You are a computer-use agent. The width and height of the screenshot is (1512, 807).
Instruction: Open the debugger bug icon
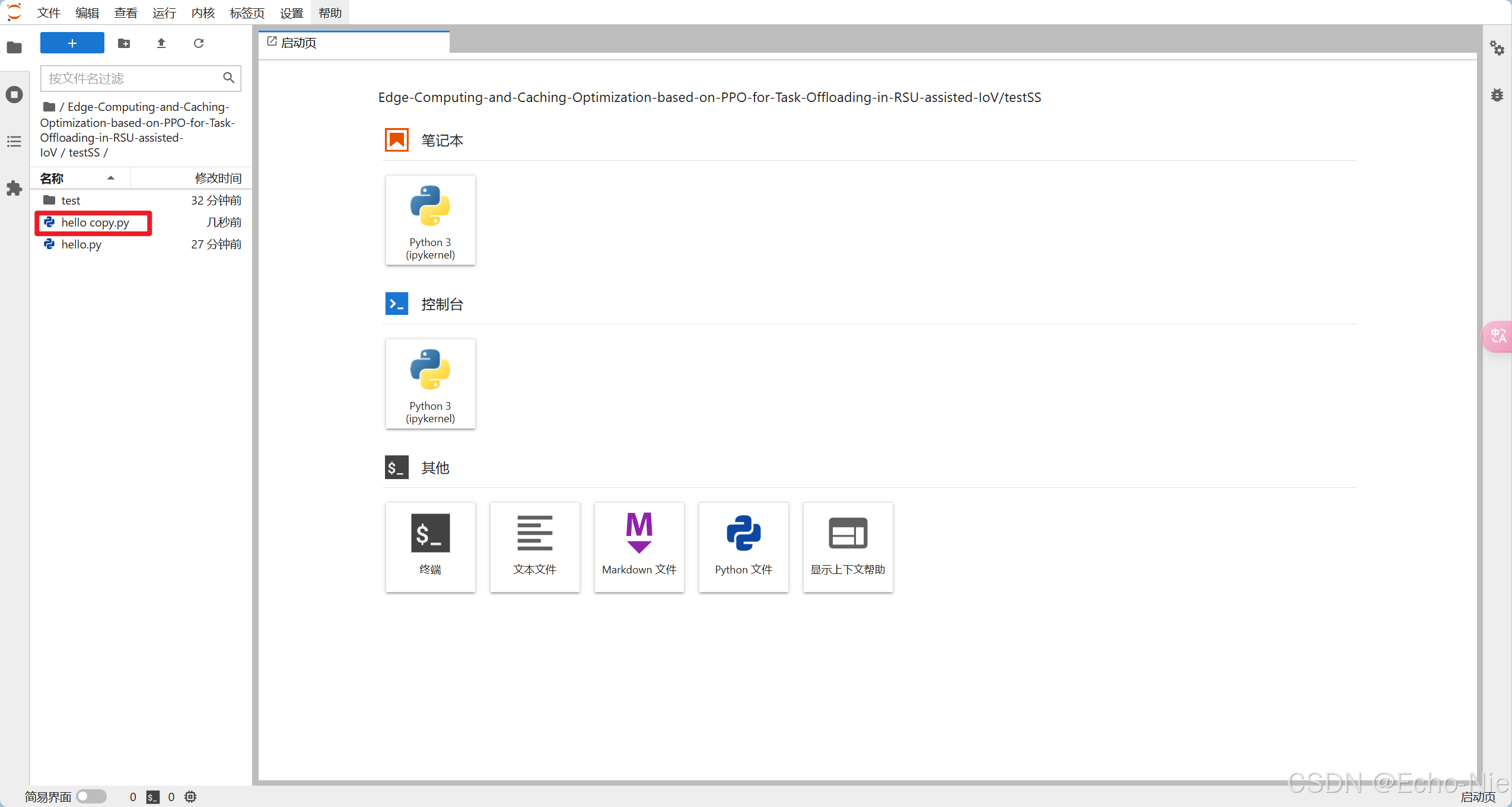(1497, 95)
